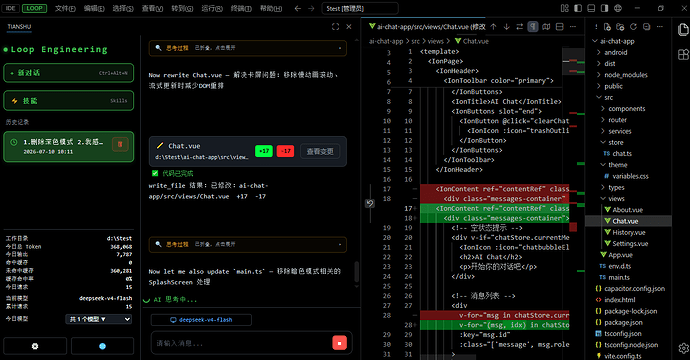Stop generation with the red stop button
Viewport: 690px width, 360px height.
coord(339,343)
